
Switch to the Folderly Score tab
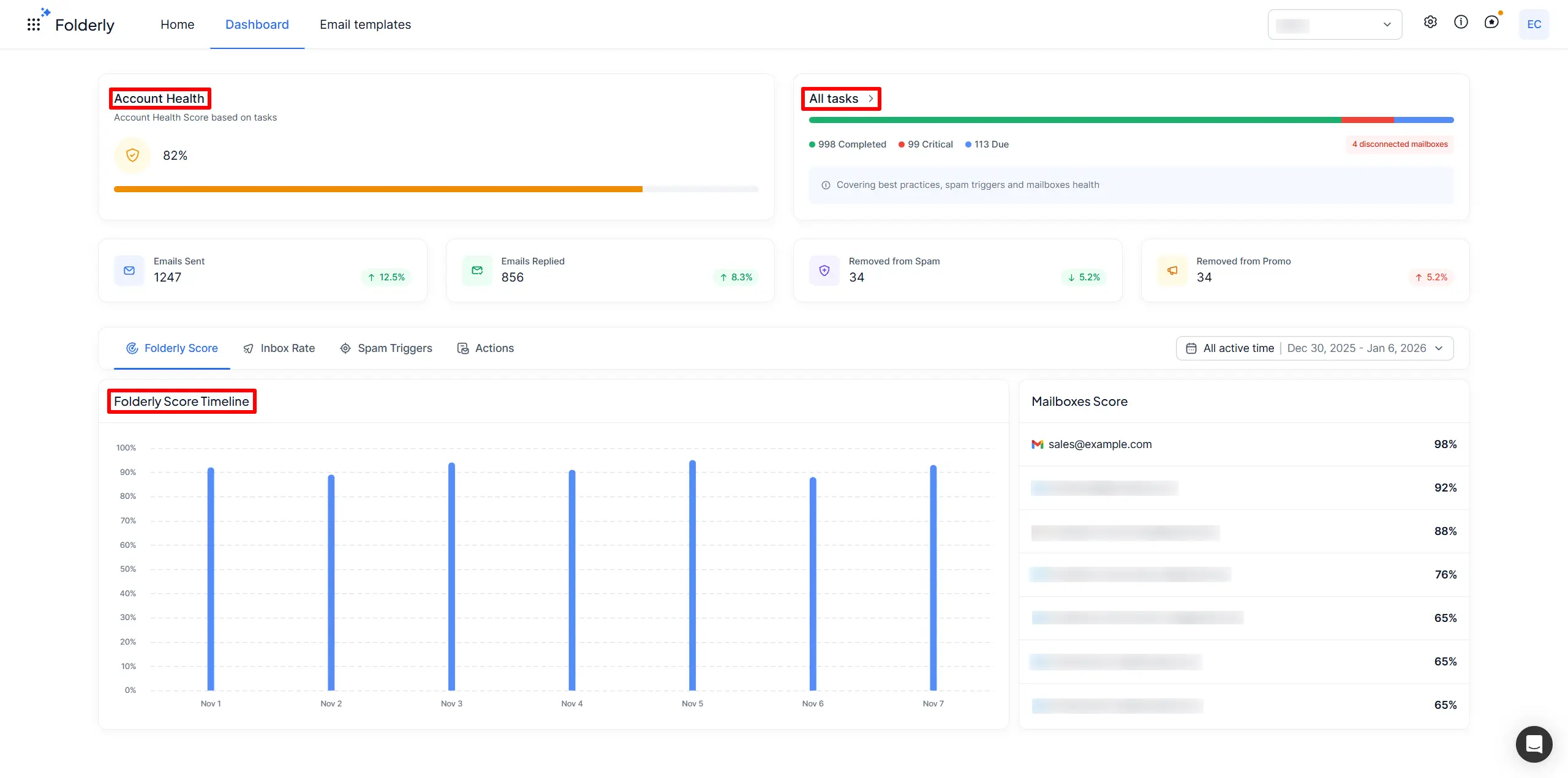click(172, 348)
